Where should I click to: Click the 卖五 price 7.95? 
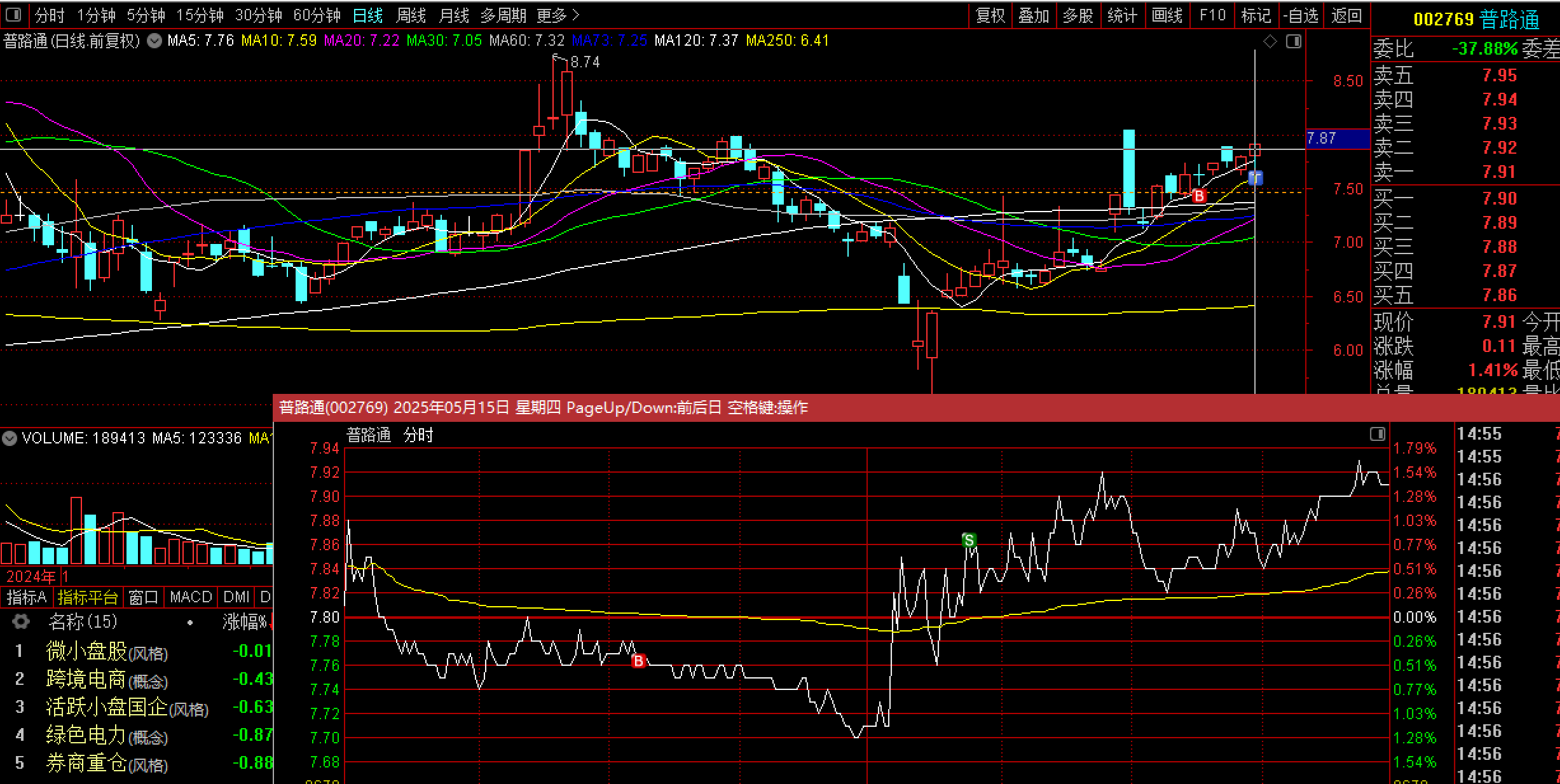(x=1500, y=75)
